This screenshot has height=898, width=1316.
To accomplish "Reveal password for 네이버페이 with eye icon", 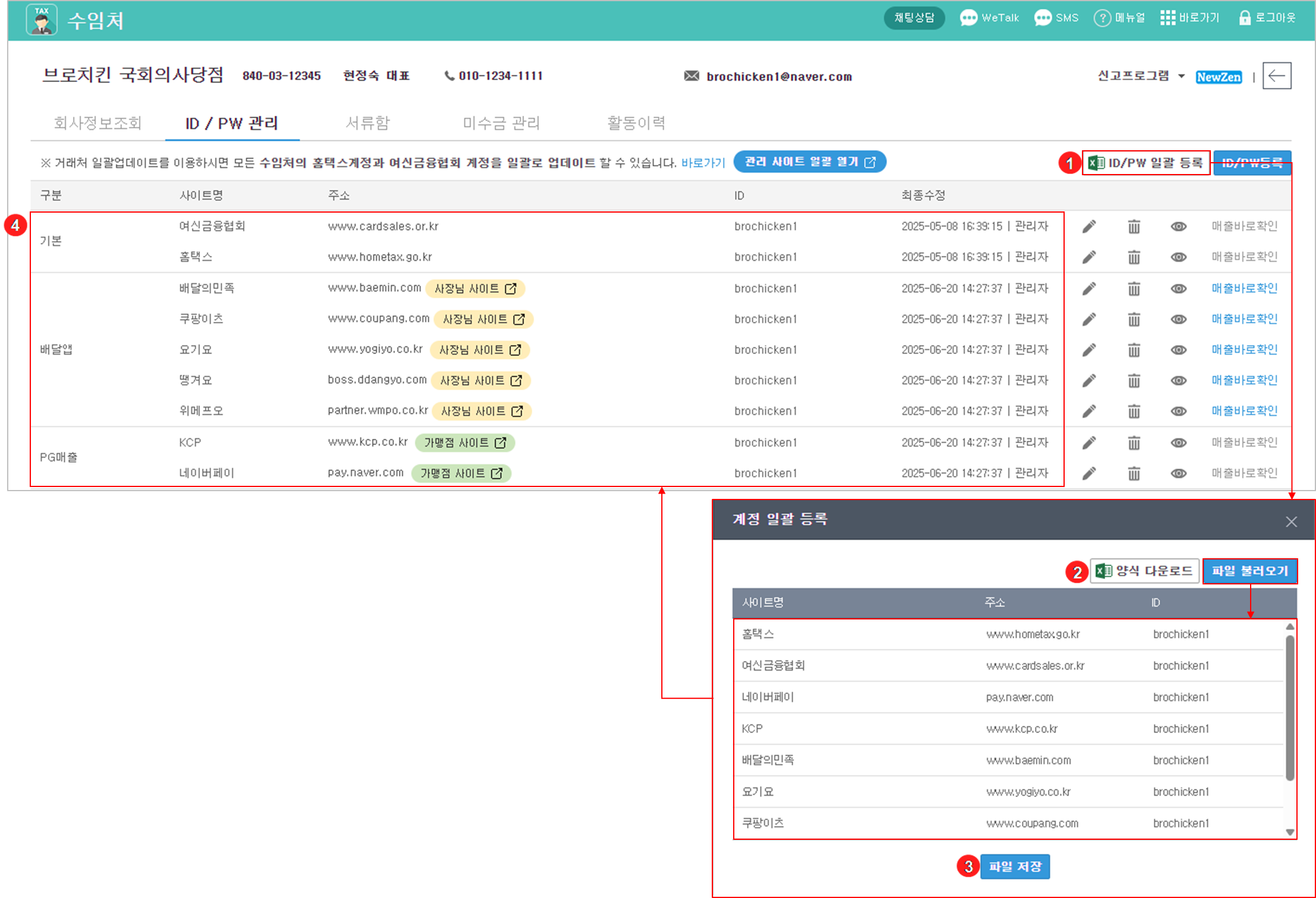I will tap(1178, 473).
